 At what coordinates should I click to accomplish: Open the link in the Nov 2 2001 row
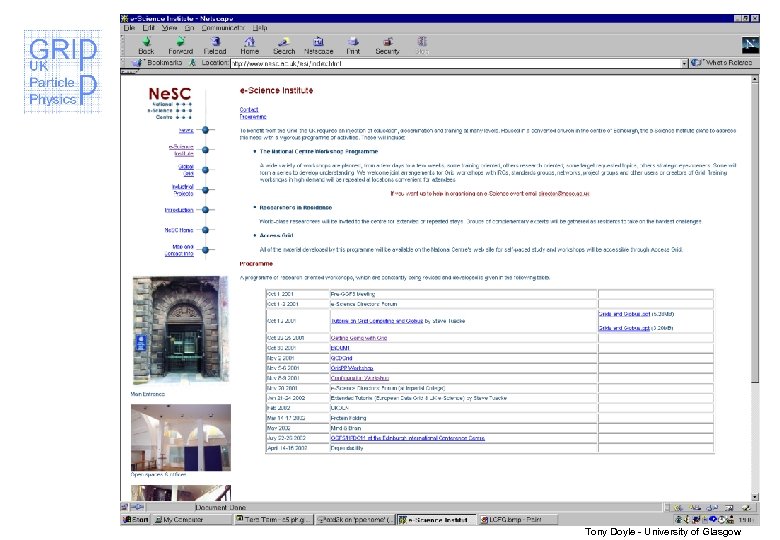click(x=341, y=358)
